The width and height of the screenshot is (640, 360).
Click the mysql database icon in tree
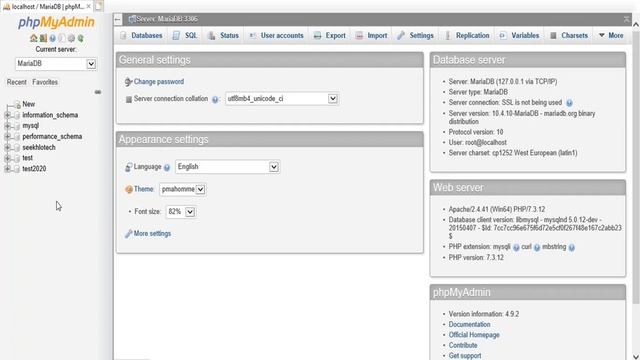click(17, 126)
